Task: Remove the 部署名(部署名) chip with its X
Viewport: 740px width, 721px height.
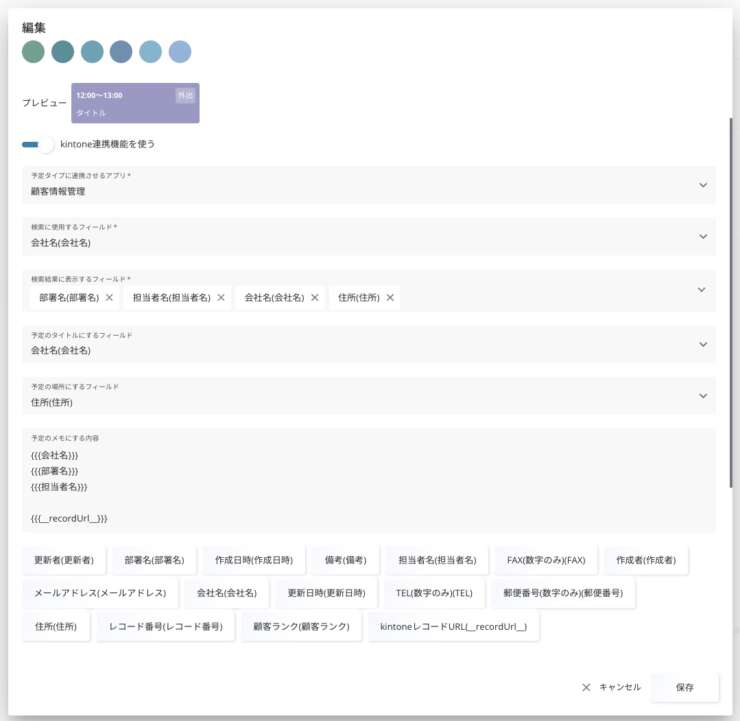Action: click(x=109, y=297)
